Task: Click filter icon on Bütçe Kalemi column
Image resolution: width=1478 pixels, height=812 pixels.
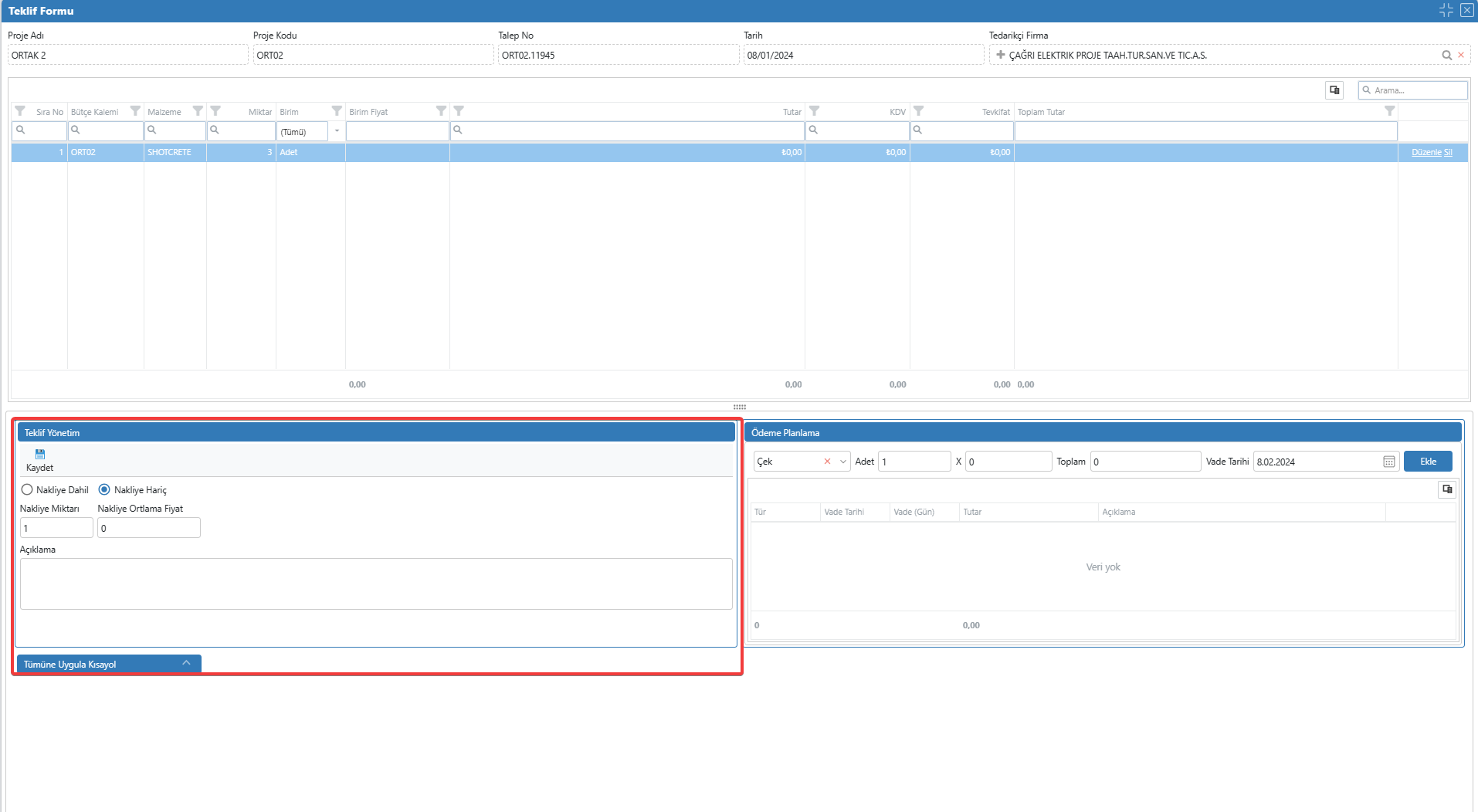Action: pos(135,111)
